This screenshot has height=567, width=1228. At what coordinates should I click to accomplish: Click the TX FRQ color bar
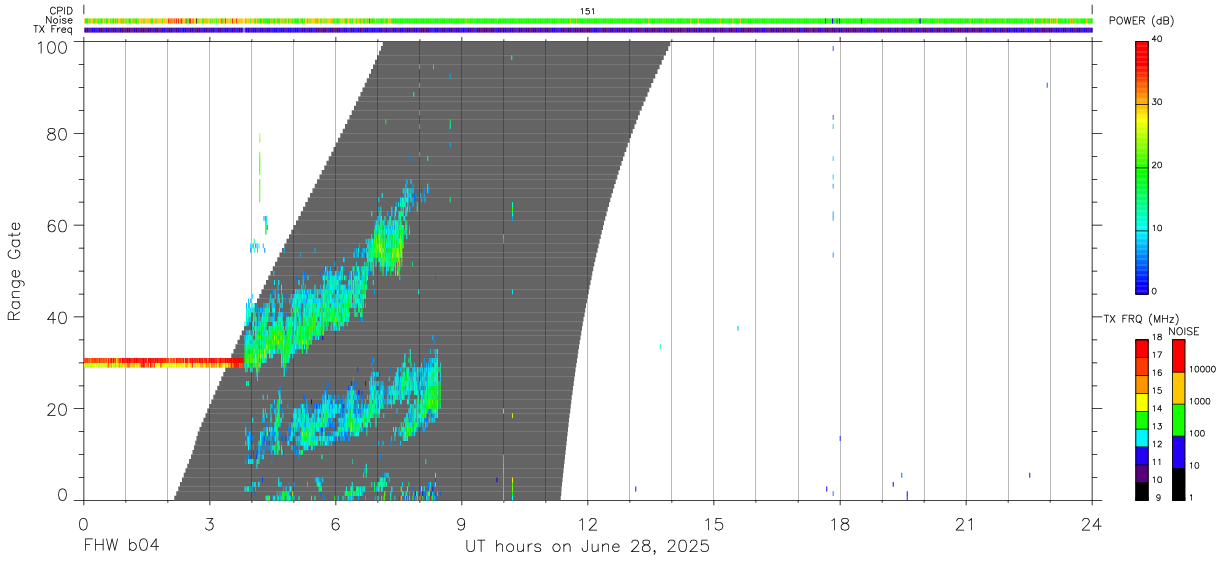coord(1141,419)
